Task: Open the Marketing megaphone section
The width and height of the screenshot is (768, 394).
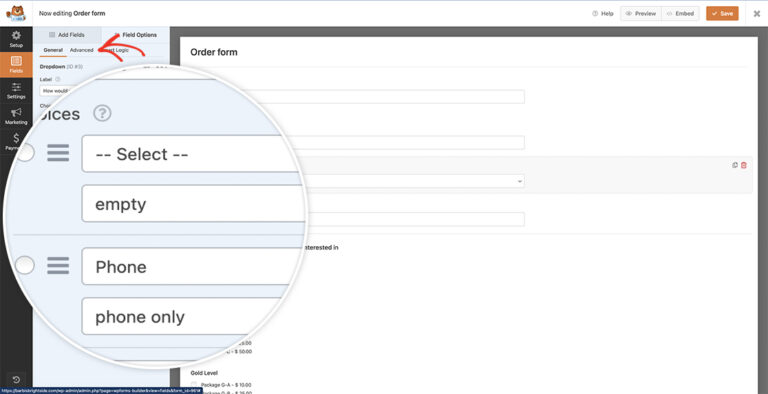Action: pos(16,116)
